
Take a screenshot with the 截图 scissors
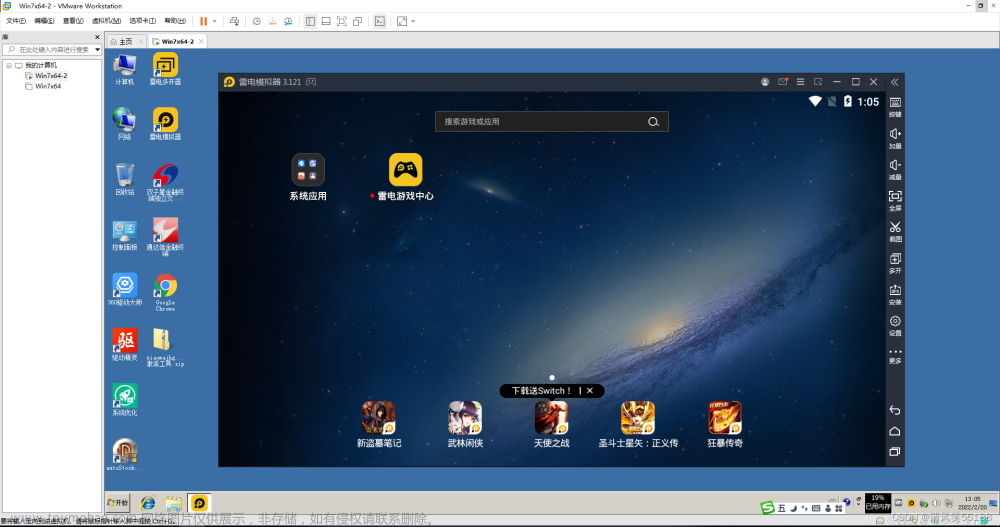895,231
